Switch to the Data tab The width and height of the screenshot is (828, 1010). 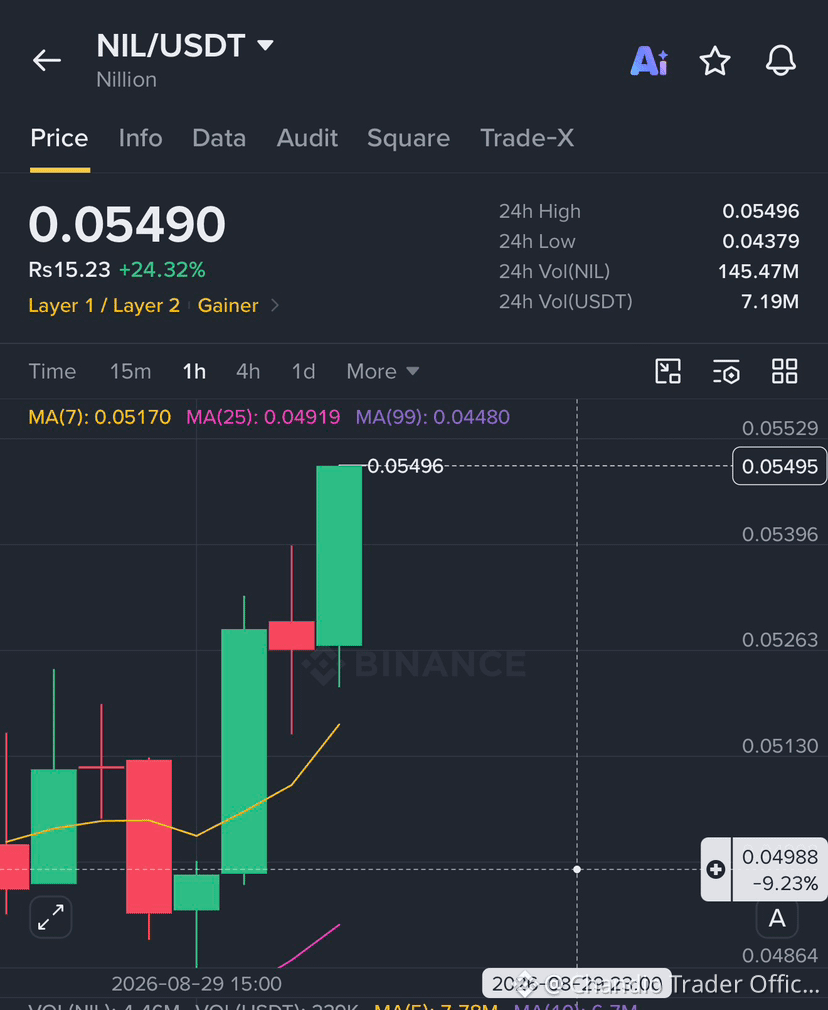tap(219, 138)
